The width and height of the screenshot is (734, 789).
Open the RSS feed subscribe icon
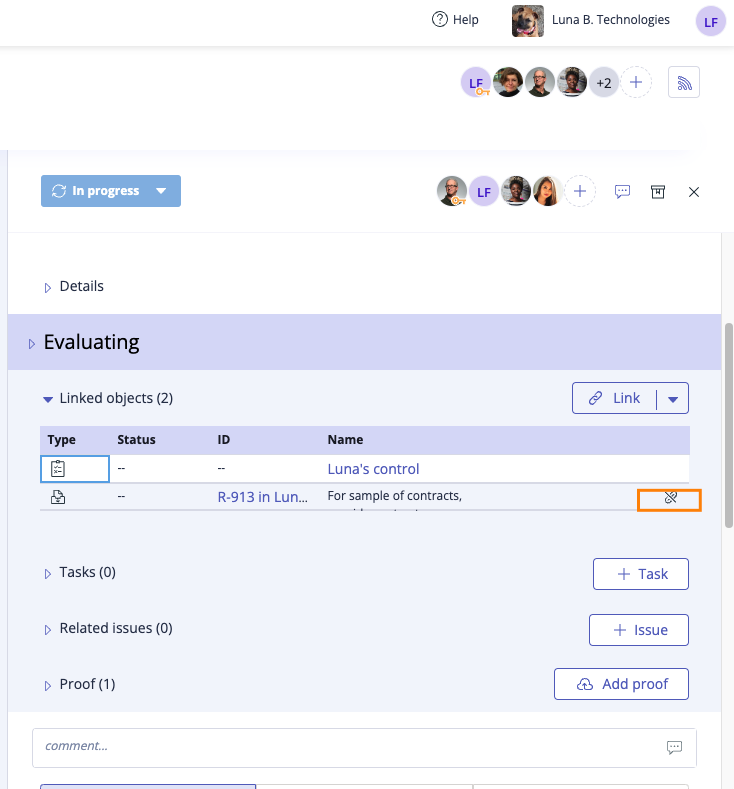click(x=685, y=83)
